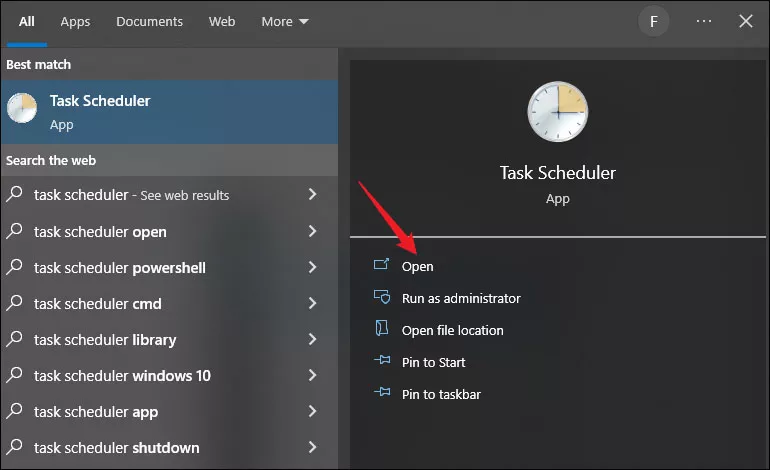Click the Task Scheduler clock icon in Best match

pos(22,108)
